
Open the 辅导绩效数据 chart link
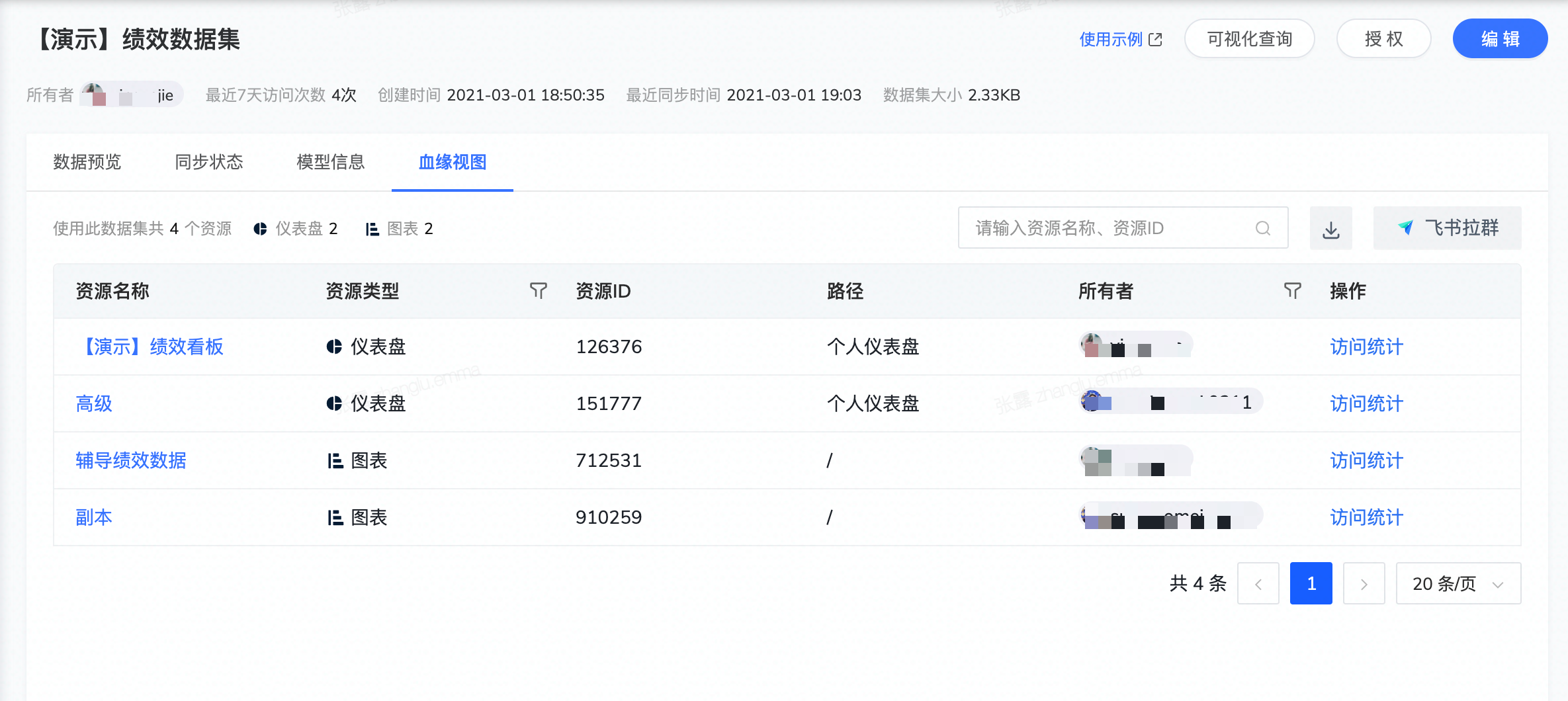tap(131, 460)
